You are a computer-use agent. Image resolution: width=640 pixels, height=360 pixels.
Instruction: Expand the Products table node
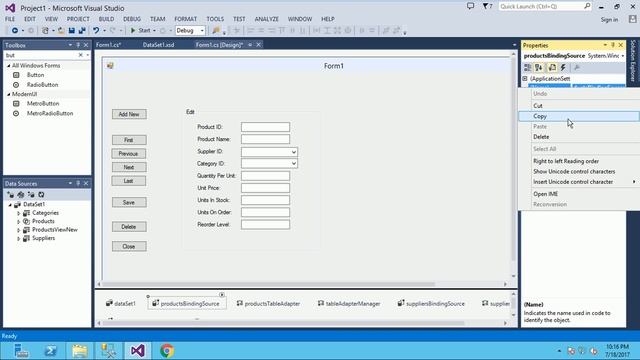pyautogui.click(x=18, y=221)
